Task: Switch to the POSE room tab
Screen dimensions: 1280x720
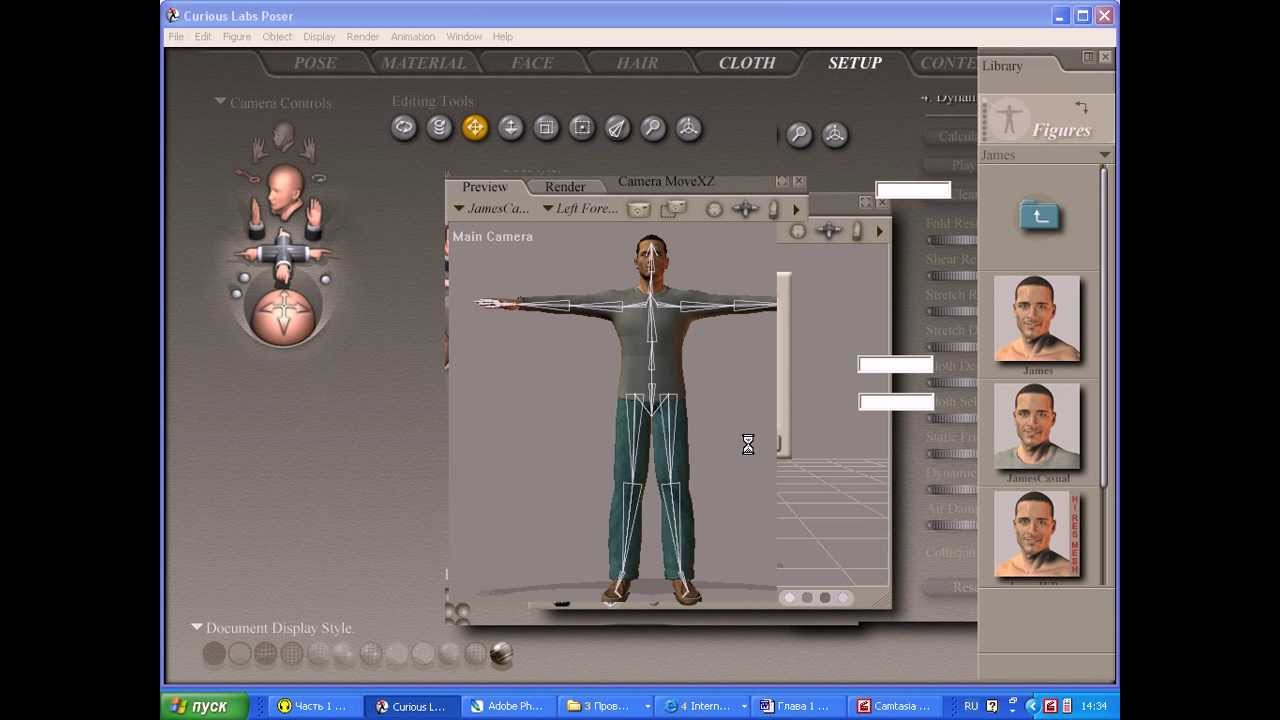Action: tap(315, 63)
